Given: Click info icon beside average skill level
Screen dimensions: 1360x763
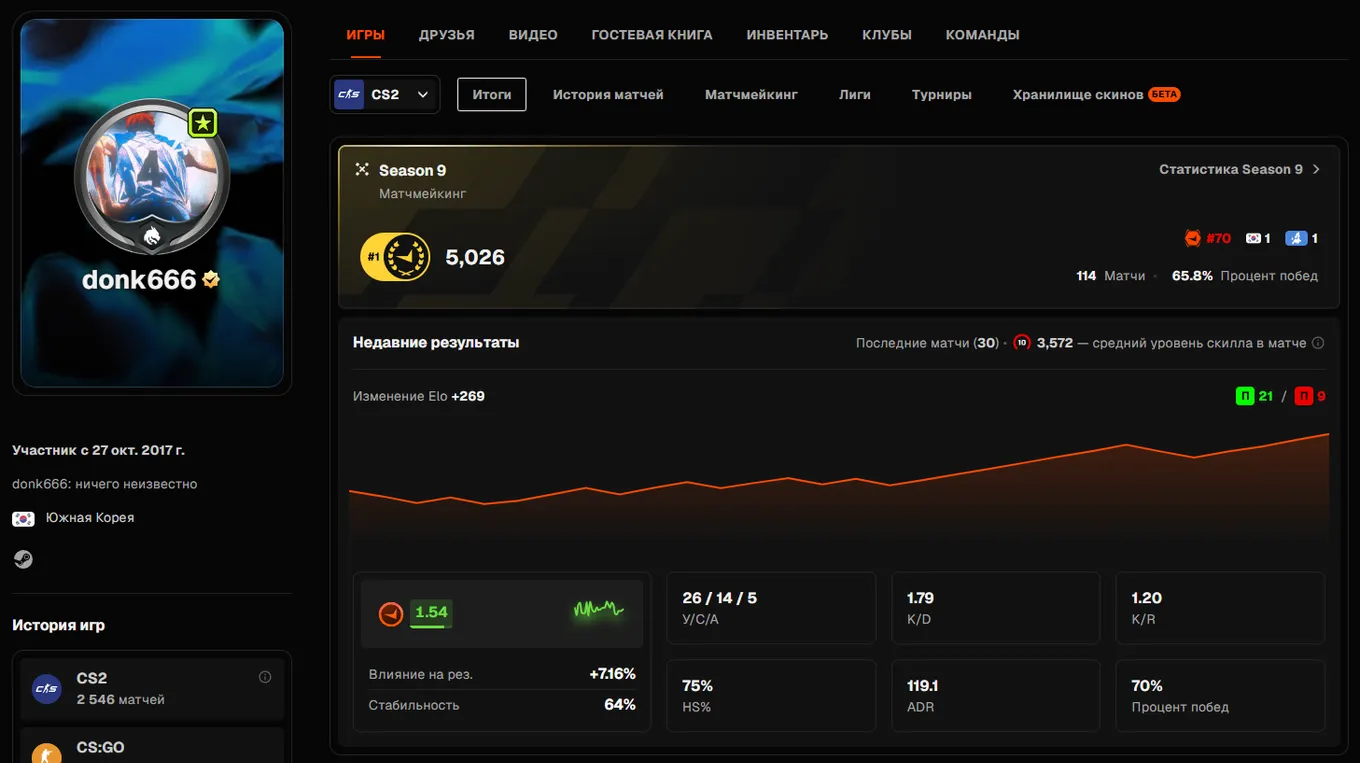Looking at the screenshot, I should pos(1318,343).
